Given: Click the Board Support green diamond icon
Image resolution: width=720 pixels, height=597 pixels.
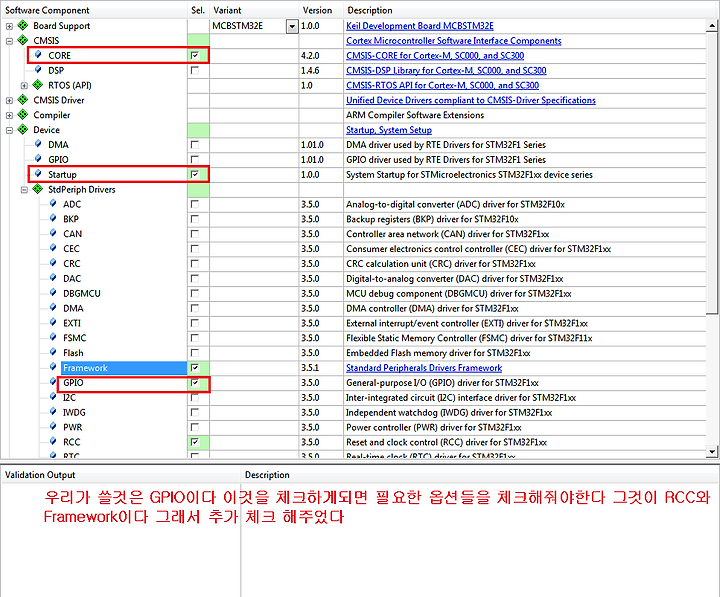Looking at the screenshot, I should pyautogui.click(x=23, y=25).
